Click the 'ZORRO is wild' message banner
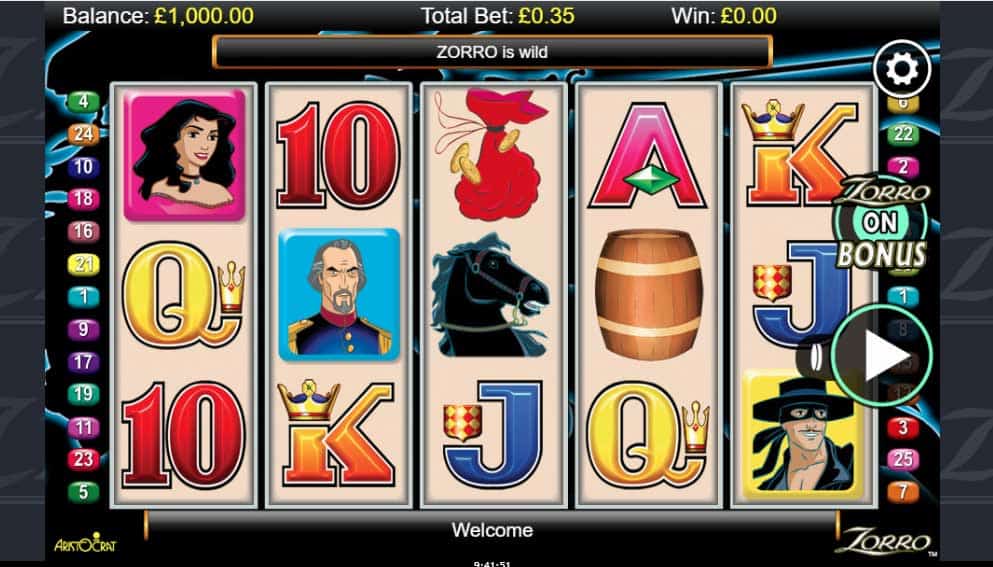Screen dimensions: 993x567 click(492, 52)
